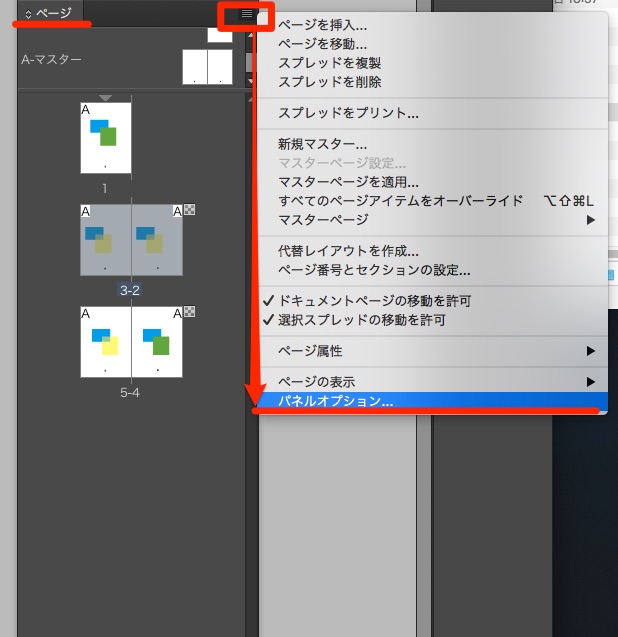The image size is (618, 637).
Task: Toggle ドキュメントページの移動を許可 check item
Action: pos(433,301)
